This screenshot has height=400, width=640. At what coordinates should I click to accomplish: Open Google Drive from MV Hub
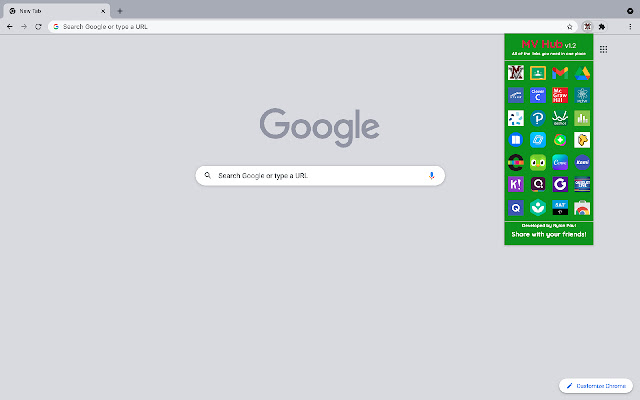582,73
